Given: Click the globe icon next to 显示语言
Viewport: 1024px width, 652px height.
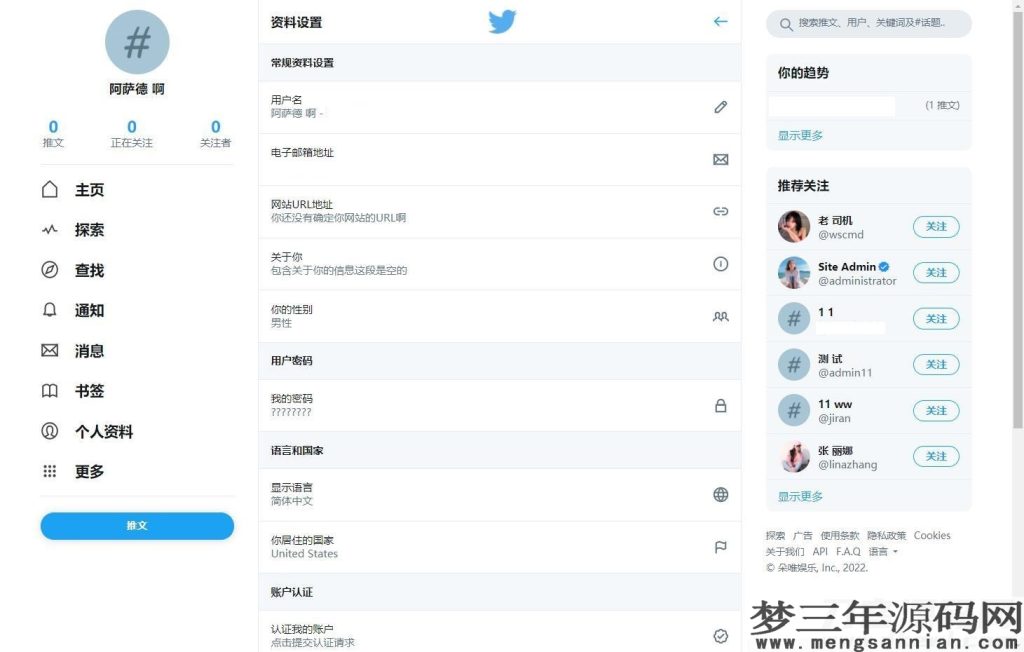Looking at the screenshot, I should point(720,494).
